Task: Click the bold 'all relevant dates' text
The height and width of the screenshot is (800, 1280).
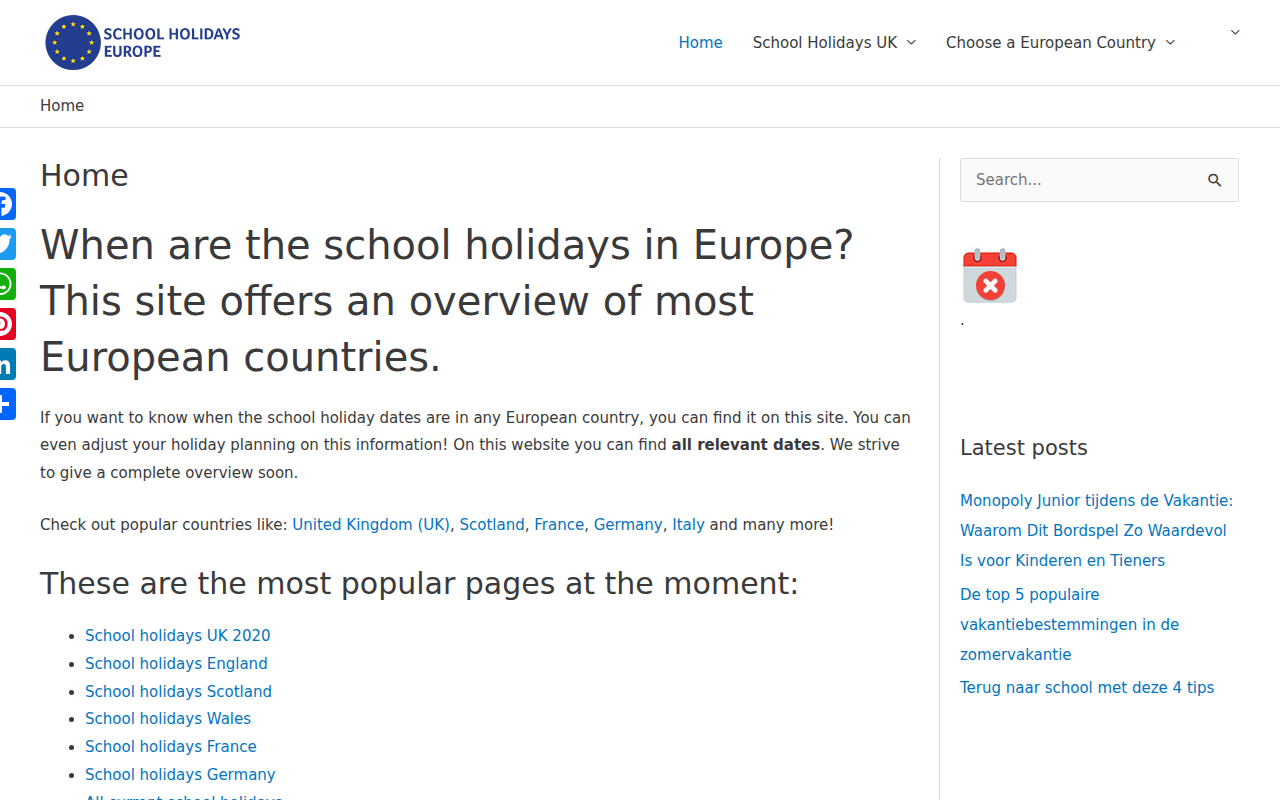Action: [x=746, y=444]
